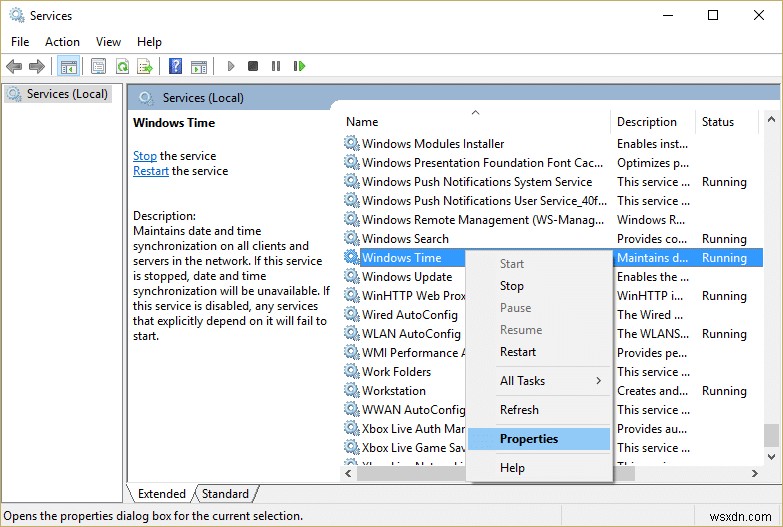Open the toolbar Properties sheet icon
This screenshot has width=783, height=527.
[98, 66]
